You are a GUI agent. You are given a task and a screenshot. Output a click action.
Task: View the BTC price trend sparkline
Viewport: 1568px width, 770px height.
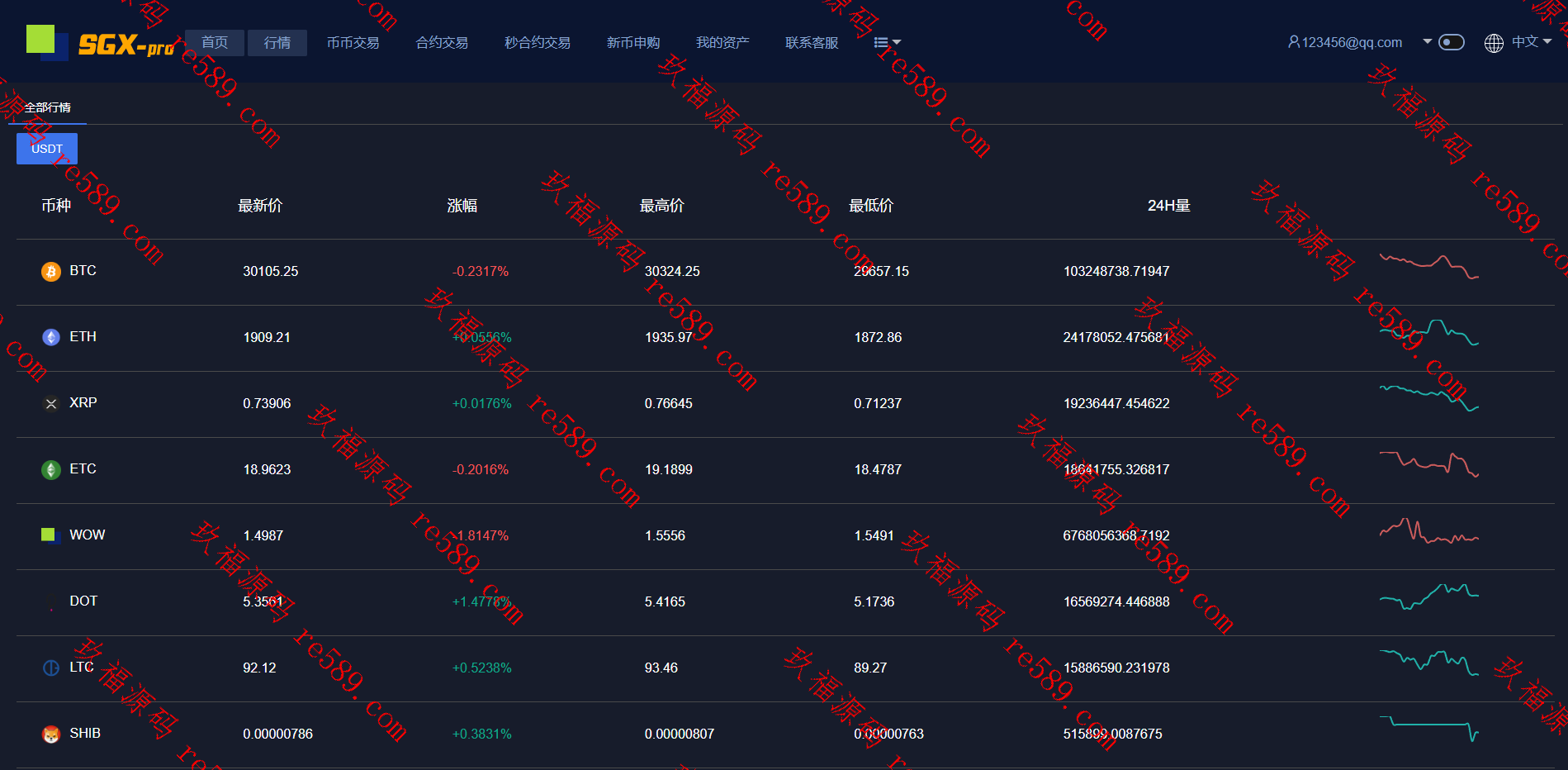click(x=1428, y=266)
